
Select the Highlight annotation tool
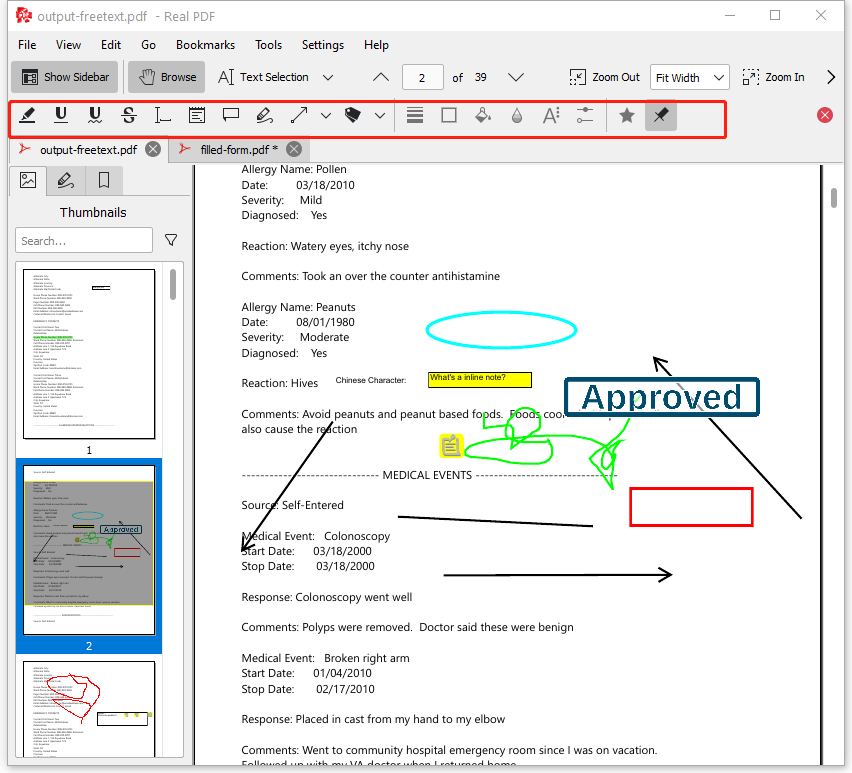28,116
